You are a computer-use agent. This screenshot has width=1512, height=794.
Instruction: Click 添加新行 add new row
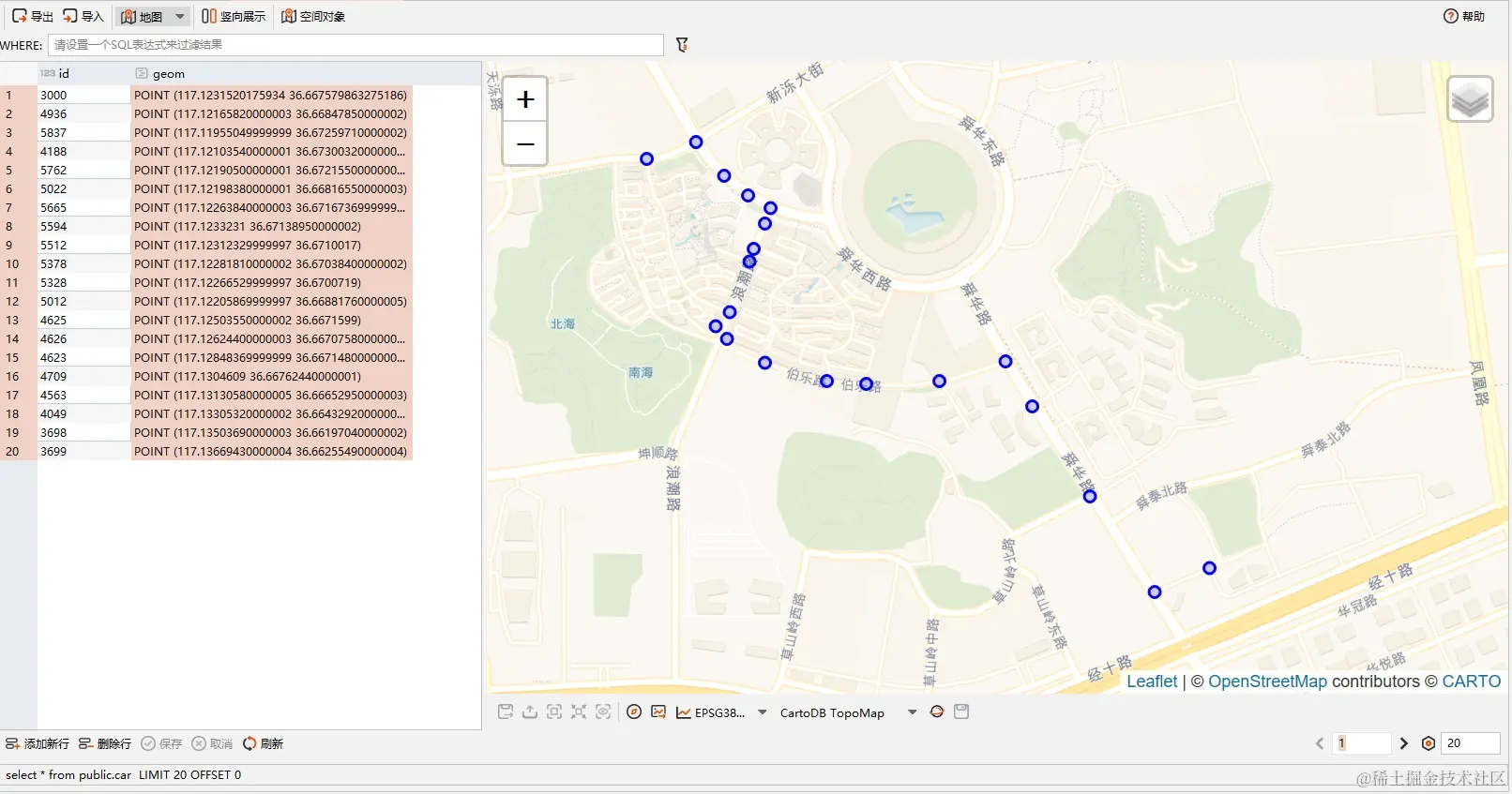38,743
